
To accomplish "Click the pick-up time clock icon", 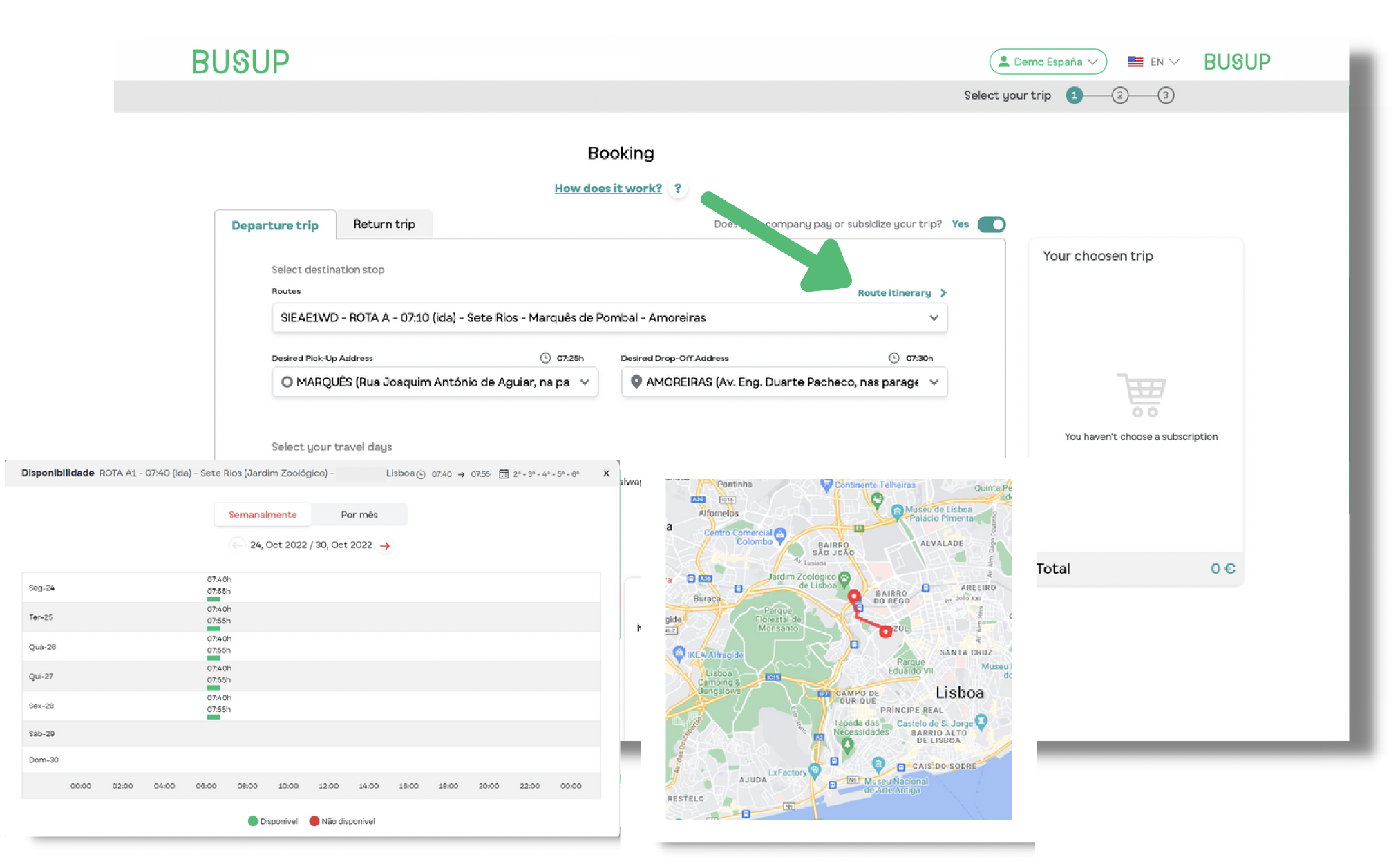I will 545,358.
